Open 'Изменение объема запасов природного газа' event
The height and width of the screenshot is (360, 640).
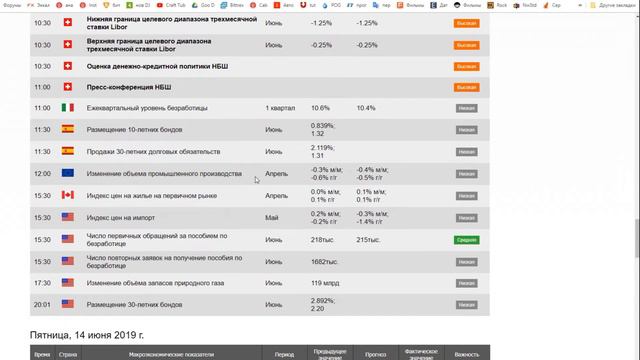[155, 283]
